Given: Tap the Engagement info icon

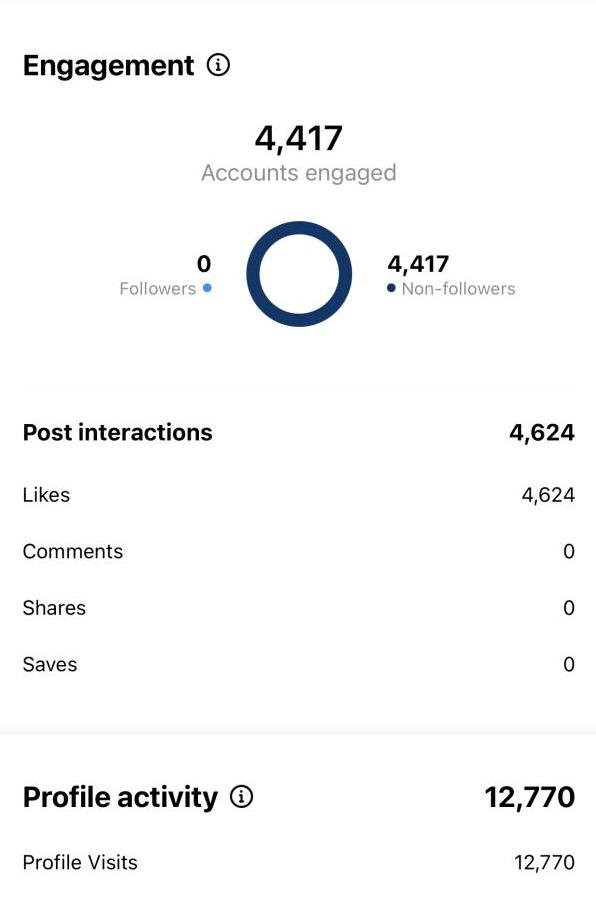Looking at the screenshot, I should point(218,65).
